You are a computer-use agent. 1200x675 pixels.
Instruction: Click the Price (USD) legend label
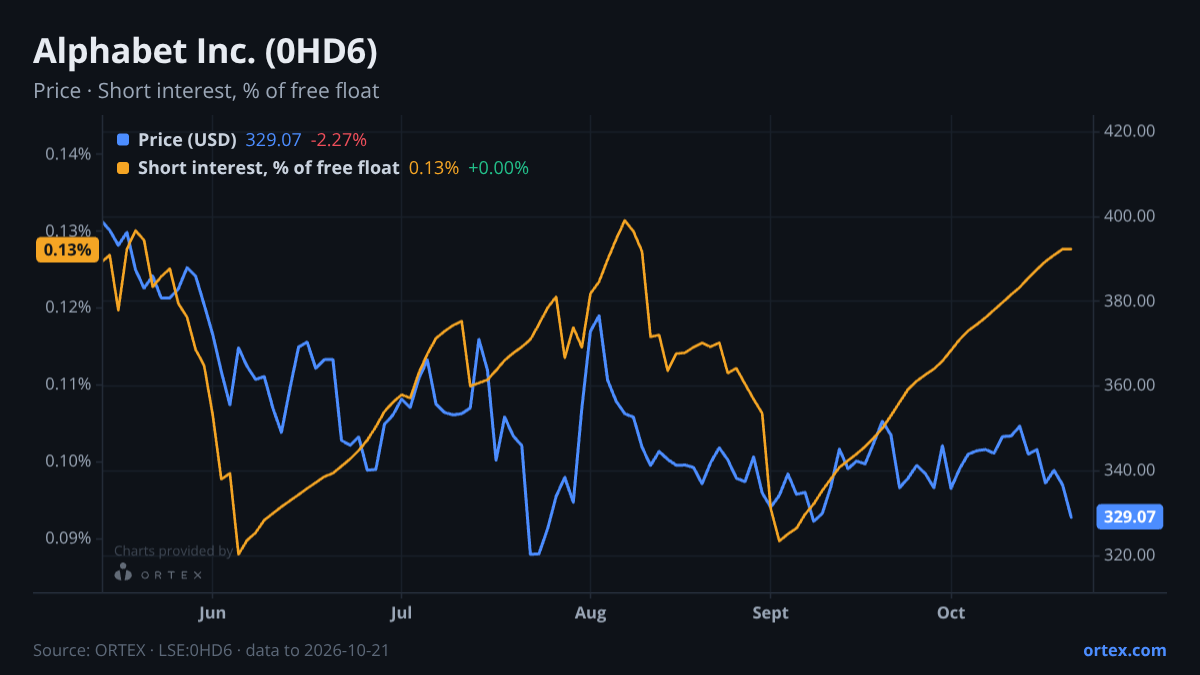pyautogui.click(x=187, y=139)
